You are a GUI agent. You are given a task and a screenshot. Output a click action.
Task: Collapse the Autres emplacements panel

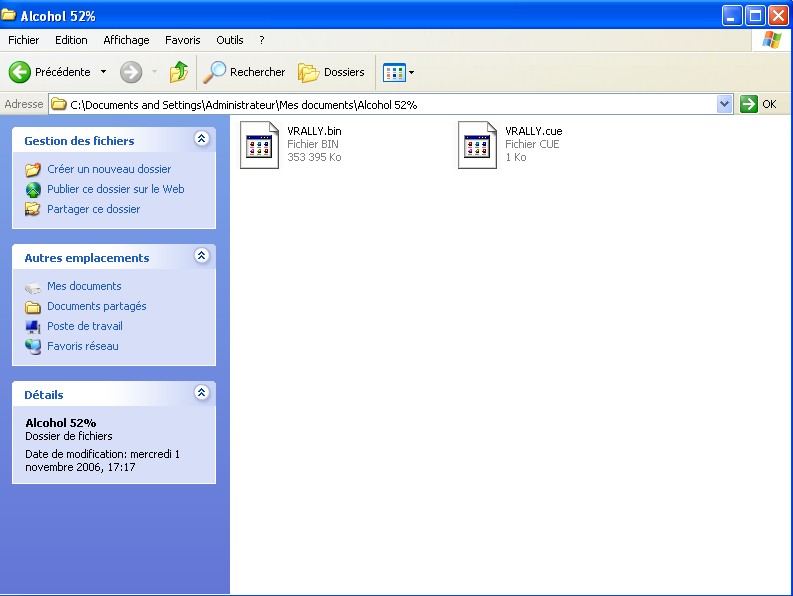coord(201,256)
